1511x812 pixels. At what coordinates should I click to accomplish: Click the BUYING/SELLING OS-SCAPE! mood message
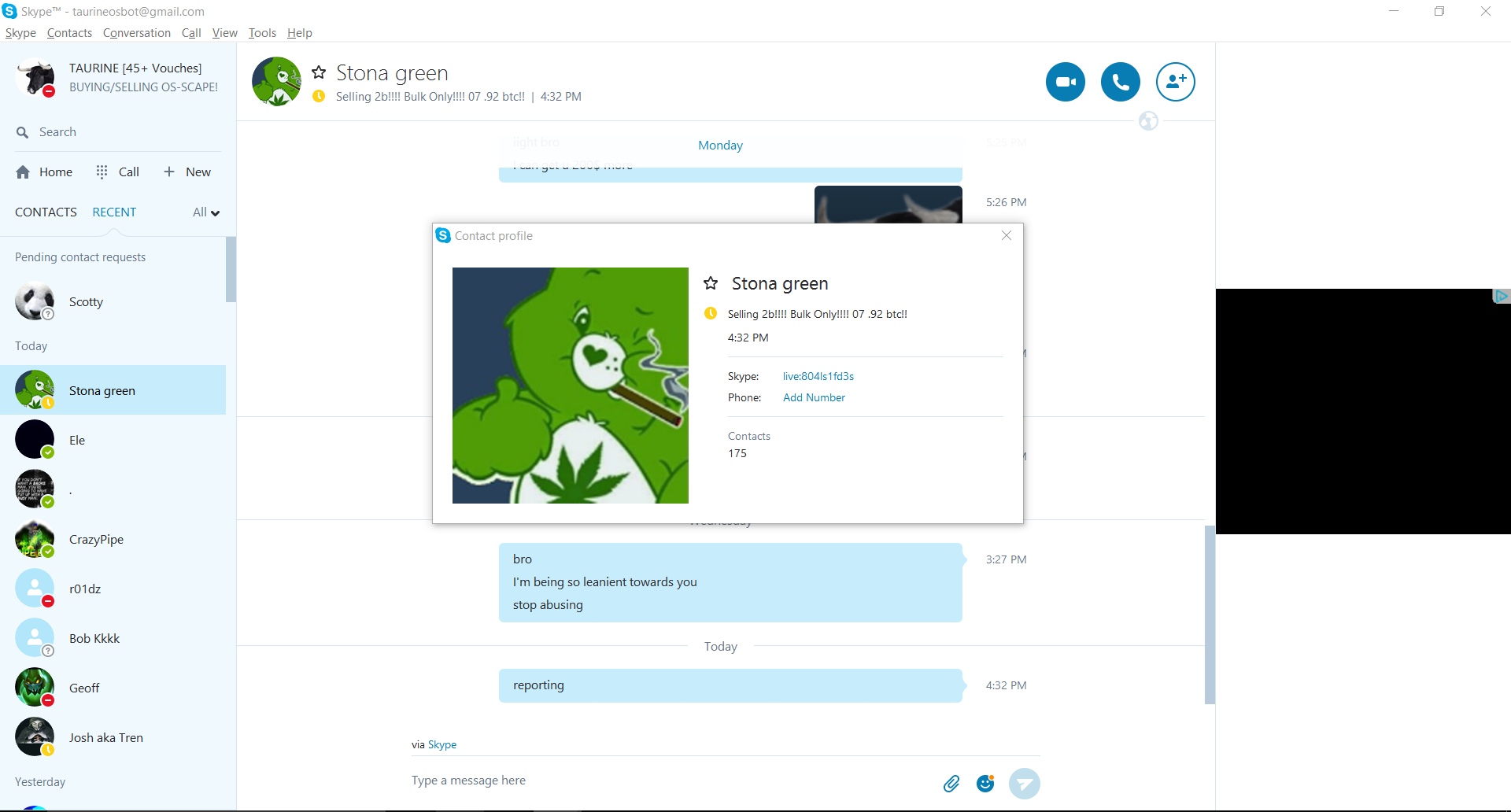[143, 87]
